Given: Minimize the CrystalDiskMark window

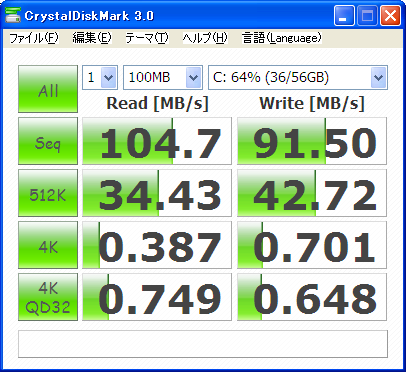Looking at the screenshot, I should (344, 16).
